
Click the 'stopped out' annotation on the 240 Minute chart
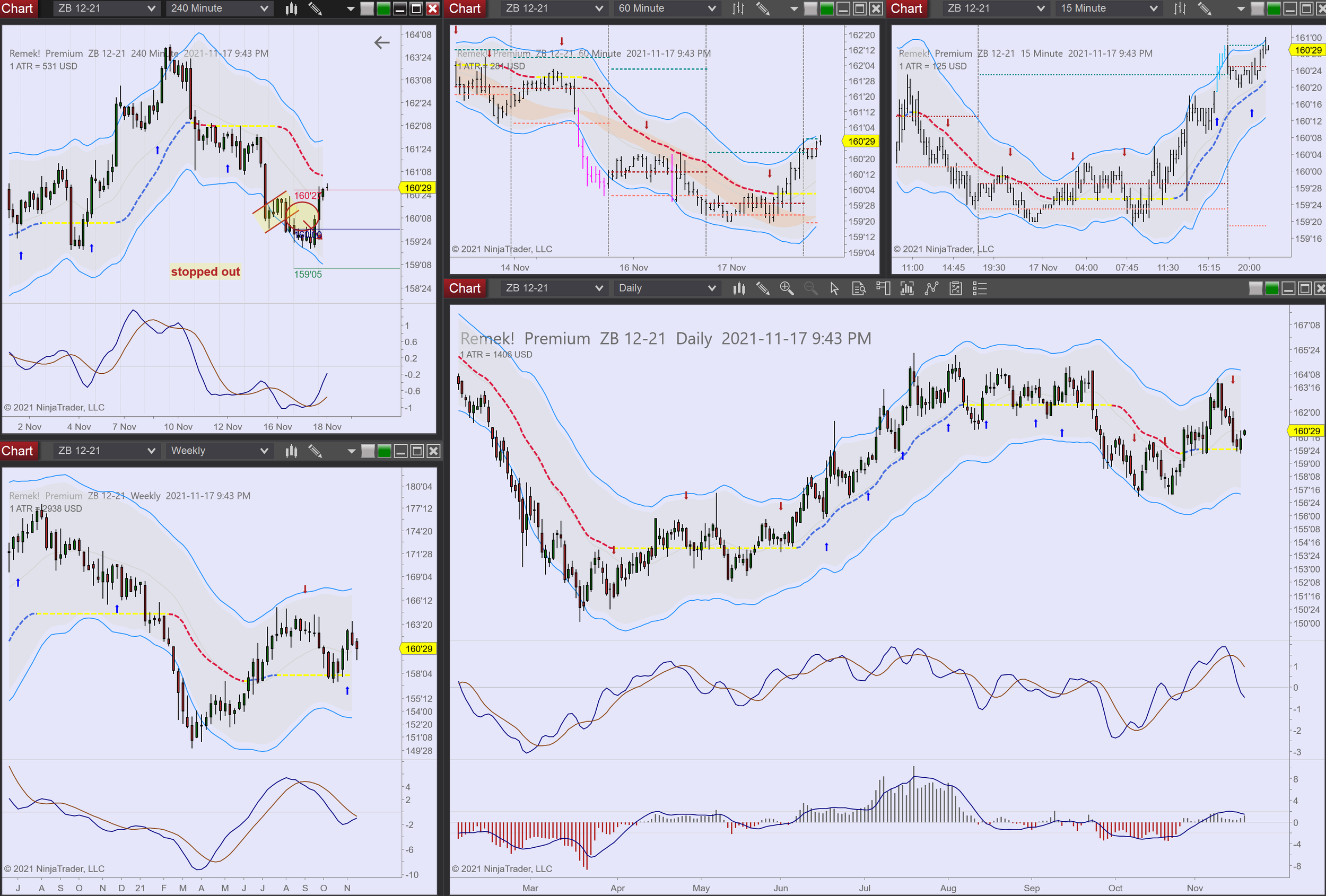click(205, 271)
